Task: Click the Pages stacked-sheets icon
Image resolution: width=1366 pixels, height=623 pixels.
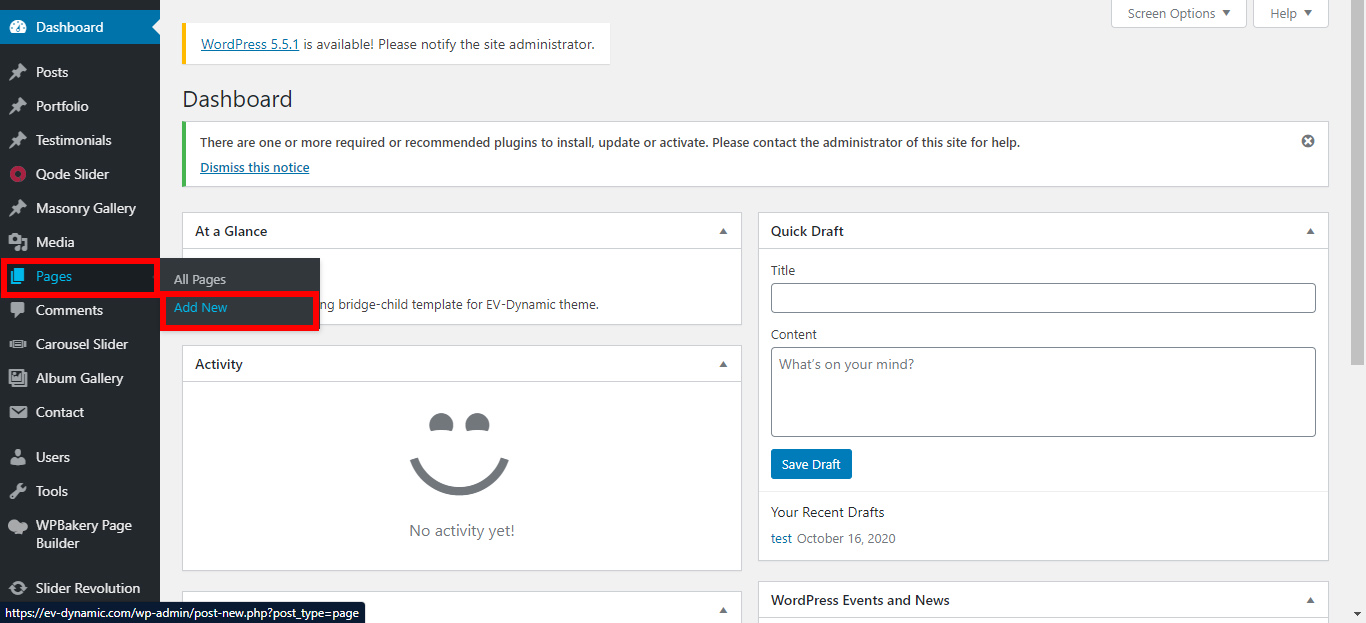Action: click(18, 276)
